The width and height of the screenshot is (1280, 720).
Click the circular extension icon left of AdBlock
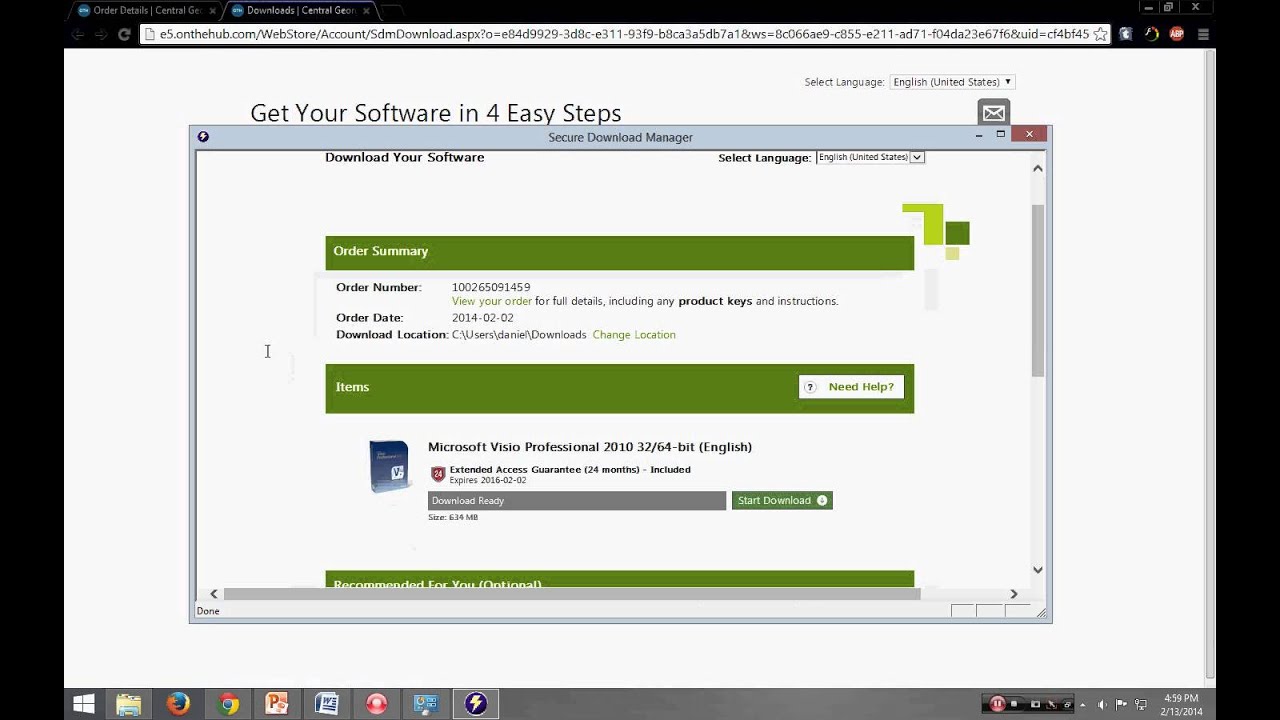click(x=1151, y=34)
